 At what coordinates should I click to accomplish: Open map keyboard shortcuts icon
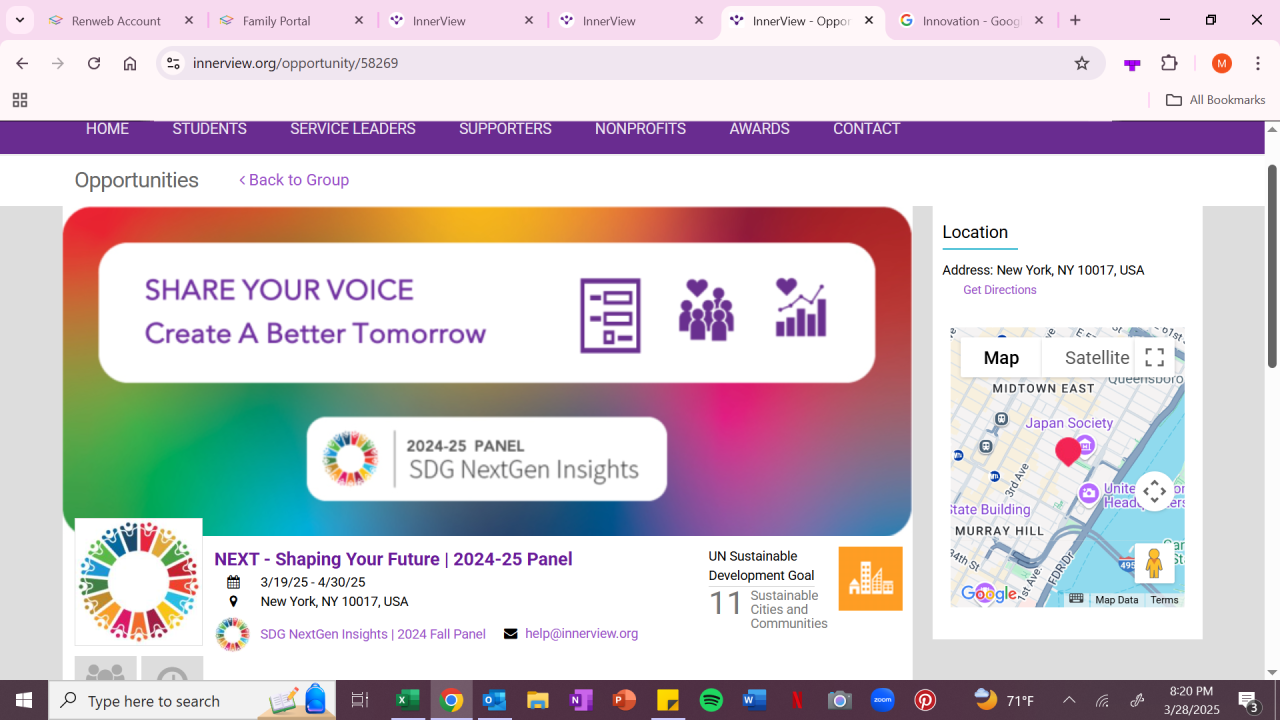pos(1076,599)
